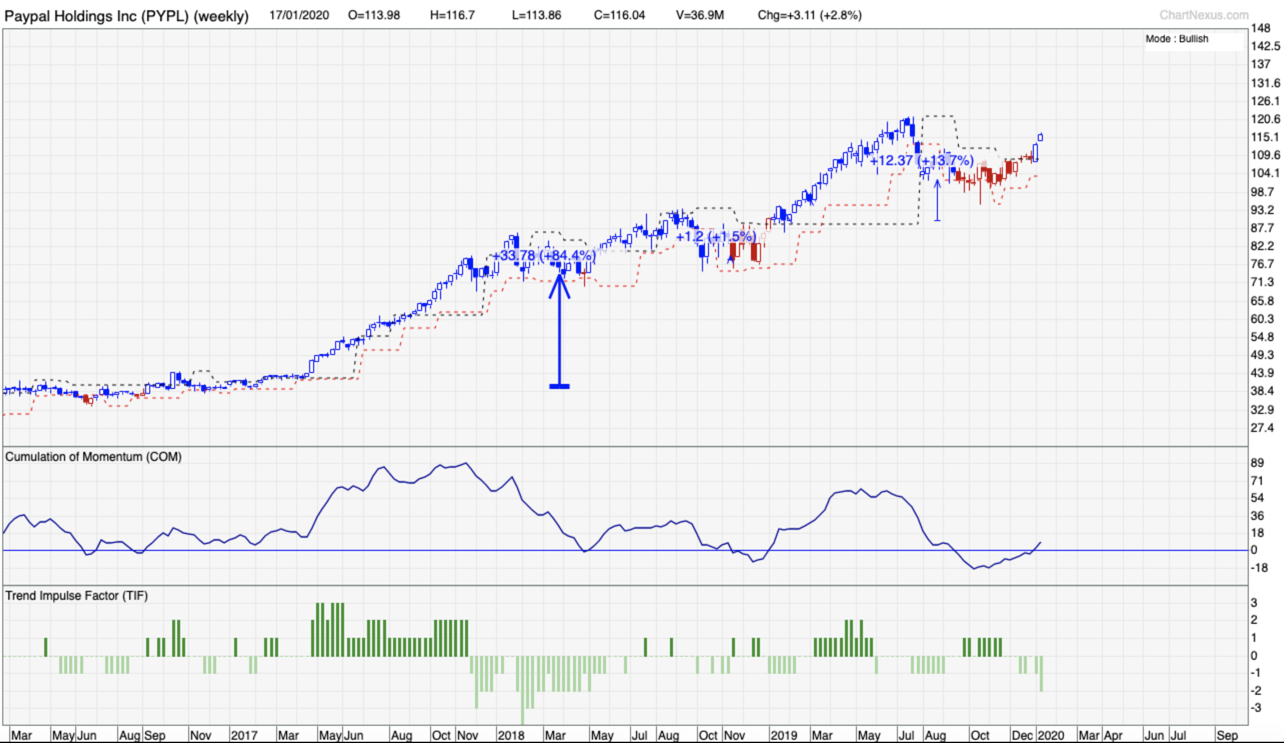Viewport: 1284px width, 743px height.
Task: Click the Chg=+3.11 (+2.8%) value
Action: [x=811, y=15]
